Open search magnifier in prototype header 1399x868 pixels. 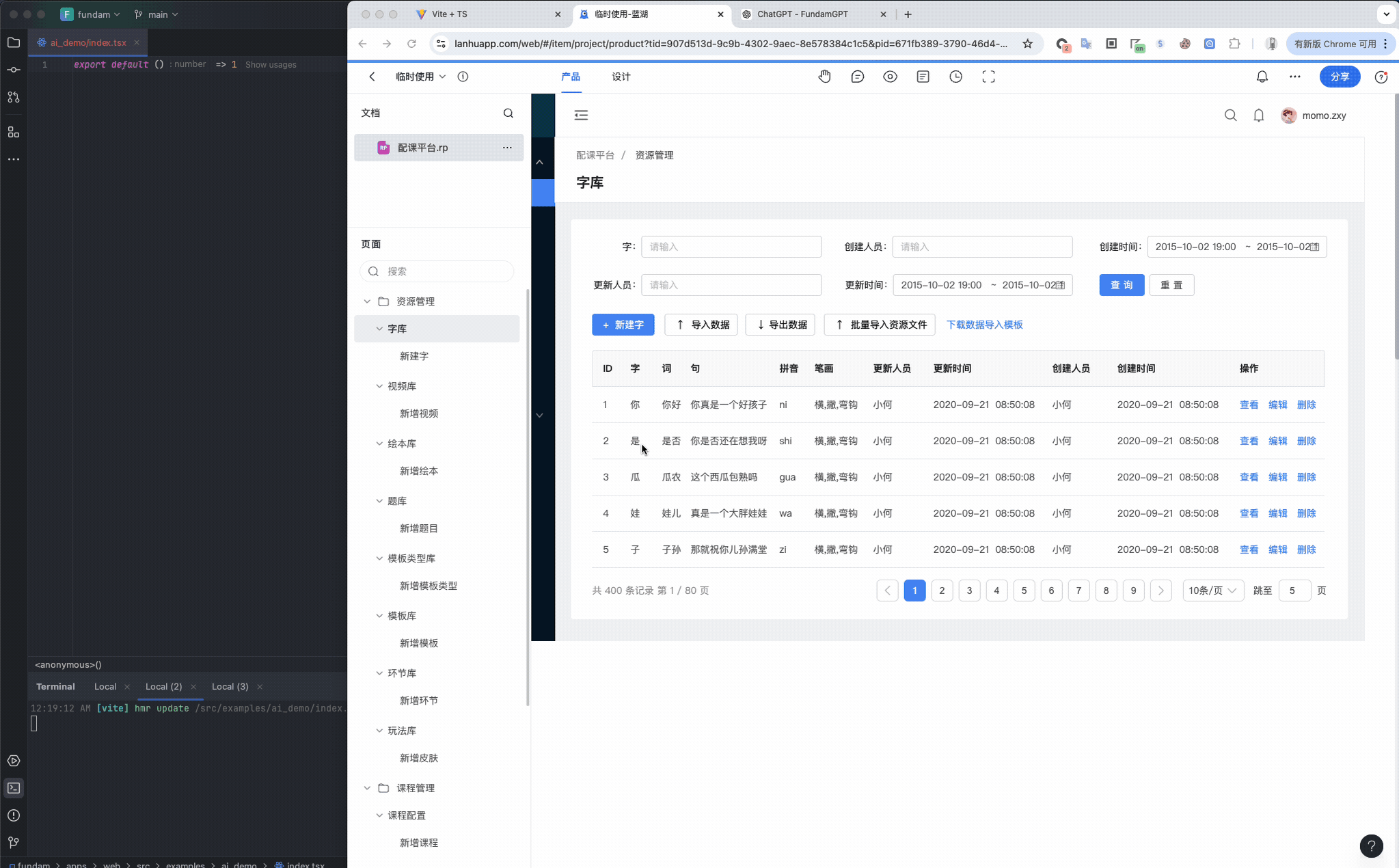(1230, 115)
